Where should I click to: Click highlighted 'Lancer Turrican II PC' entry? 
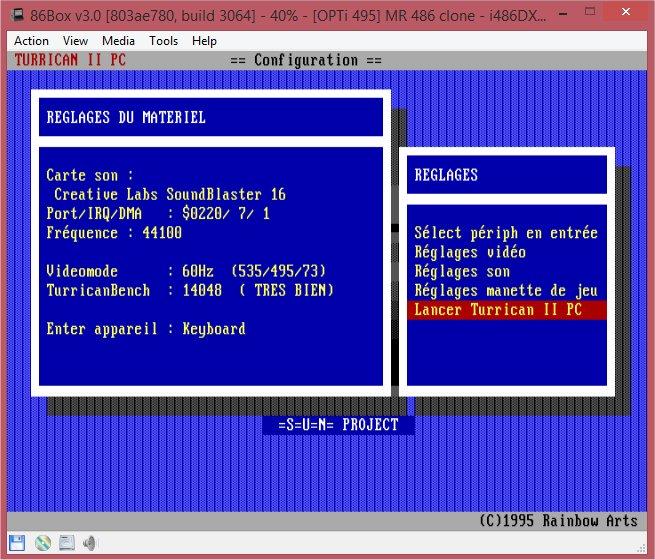pyautogui.click(x=497, y=310)
